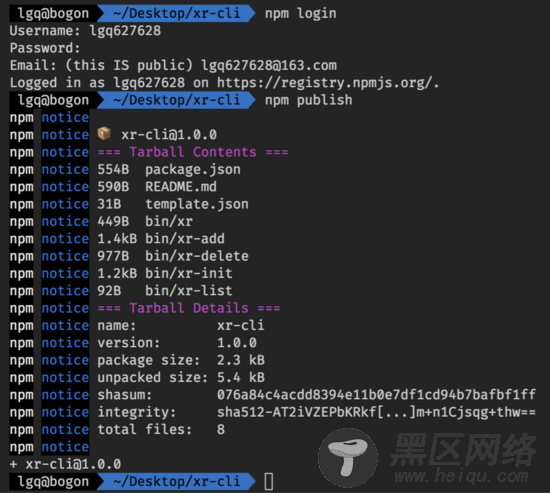Click the npm publish command text

(308, 100)
